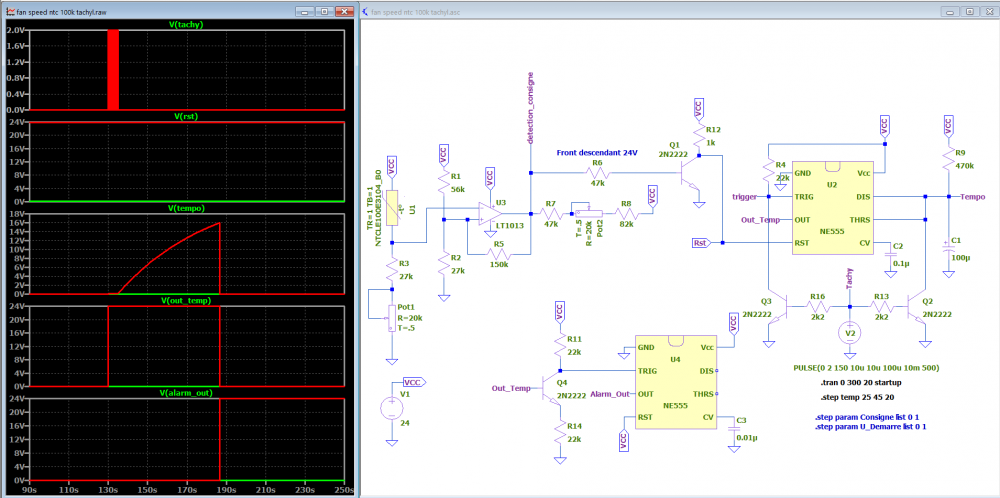Select the Q2 transistor symbol
Screen dimensions: 1000x498
tap(916, 308)
